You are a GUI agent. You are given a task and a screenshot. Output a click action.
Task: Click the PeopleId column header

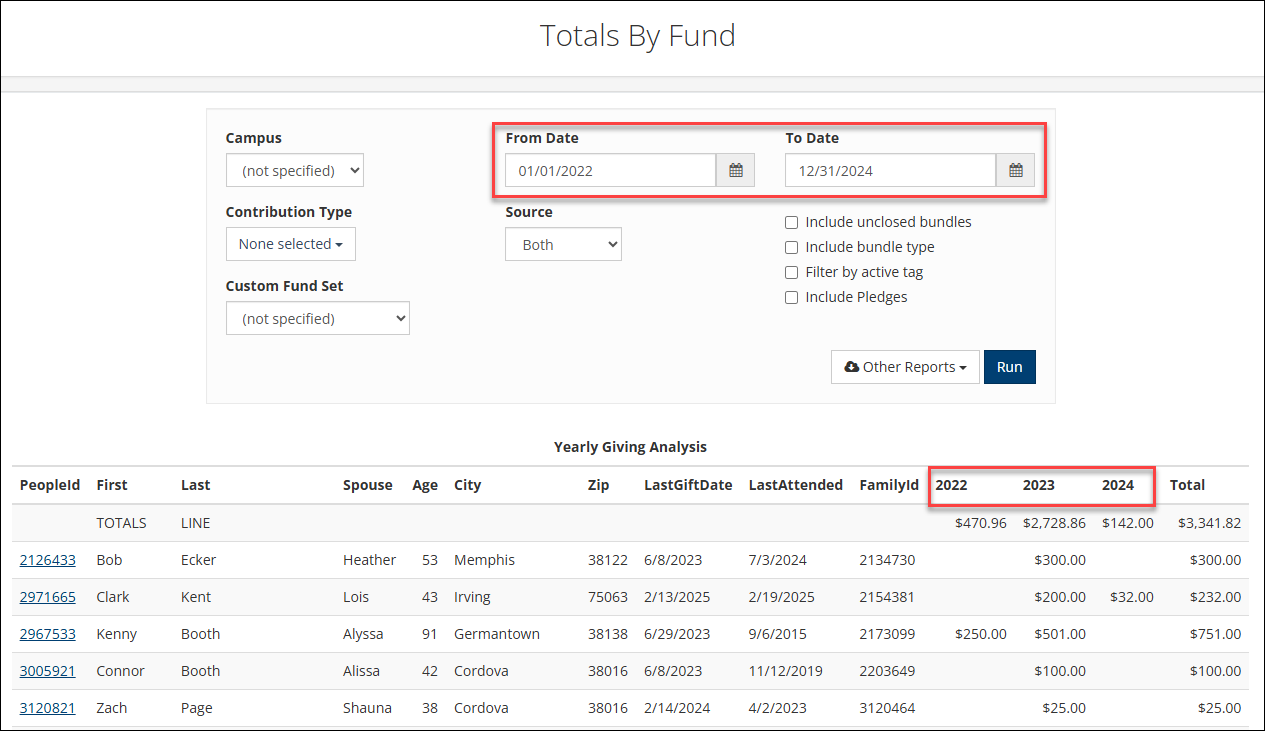tap(50, 485)
